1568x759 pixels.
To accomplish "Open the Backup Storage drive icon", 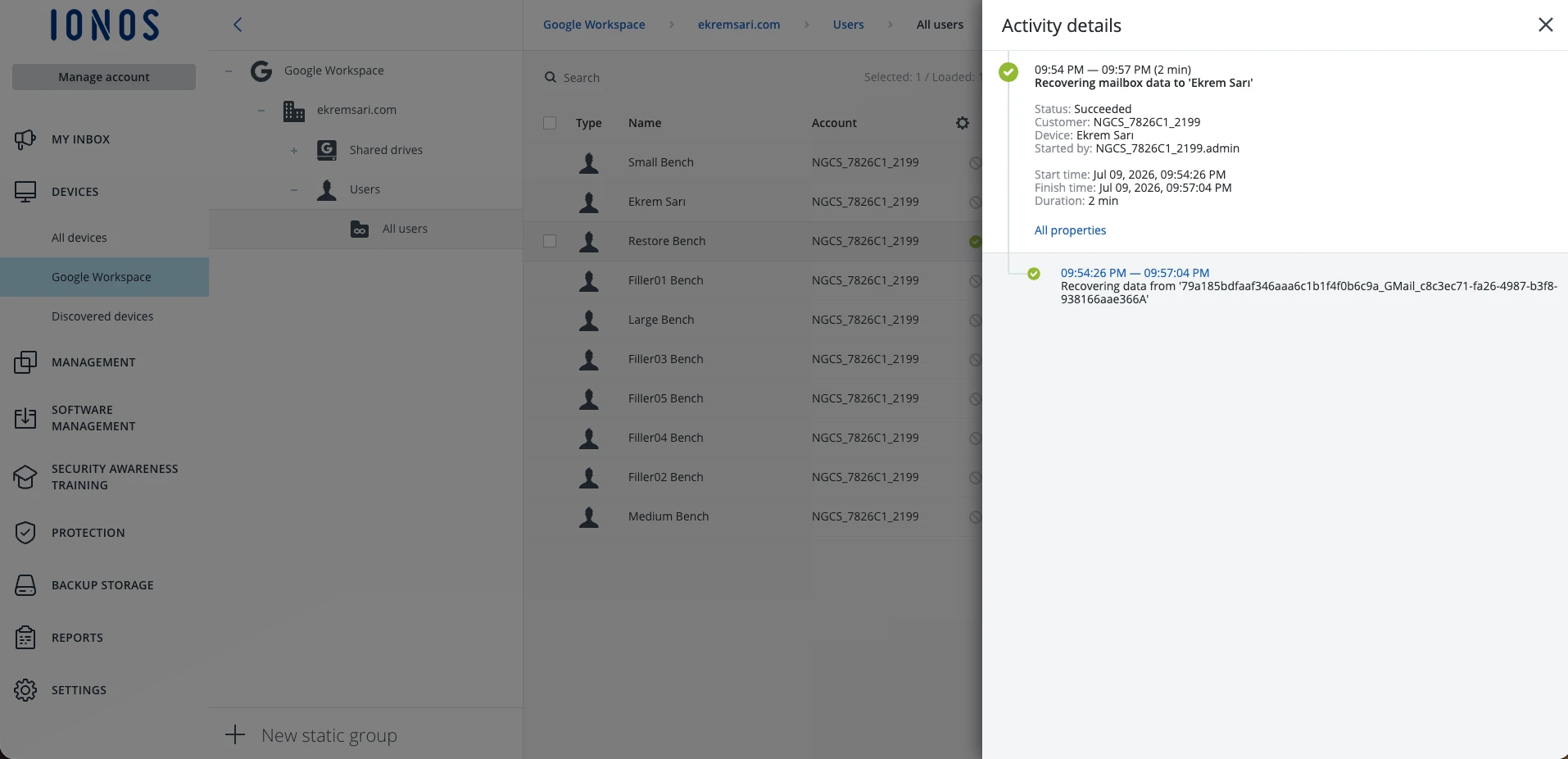I will pyautogui.click(x=25, y=585).
